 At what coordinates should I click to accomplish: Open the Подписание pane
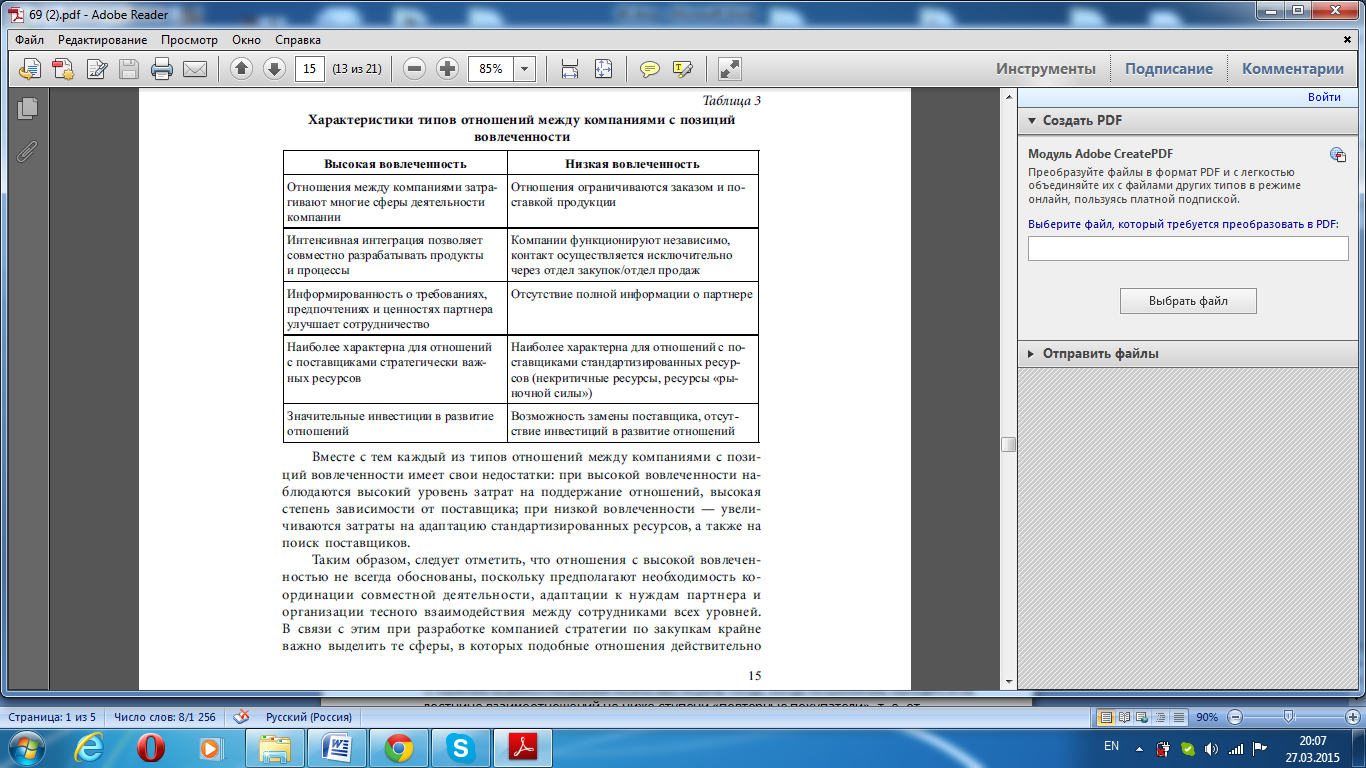[1169, 69]
